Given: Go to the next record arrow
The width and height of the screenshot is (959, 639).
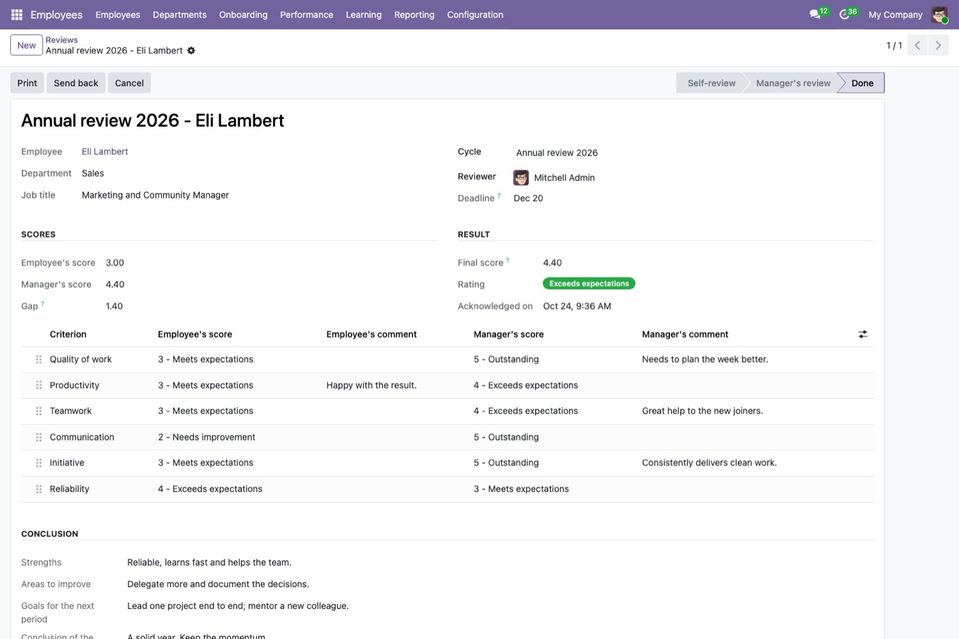Looking at the screenshot, I should coord(938,45).
